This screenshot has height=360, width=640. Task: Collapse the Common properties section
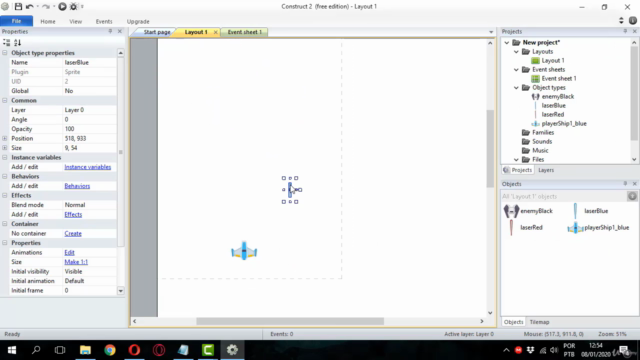click(x=4, y=100)
